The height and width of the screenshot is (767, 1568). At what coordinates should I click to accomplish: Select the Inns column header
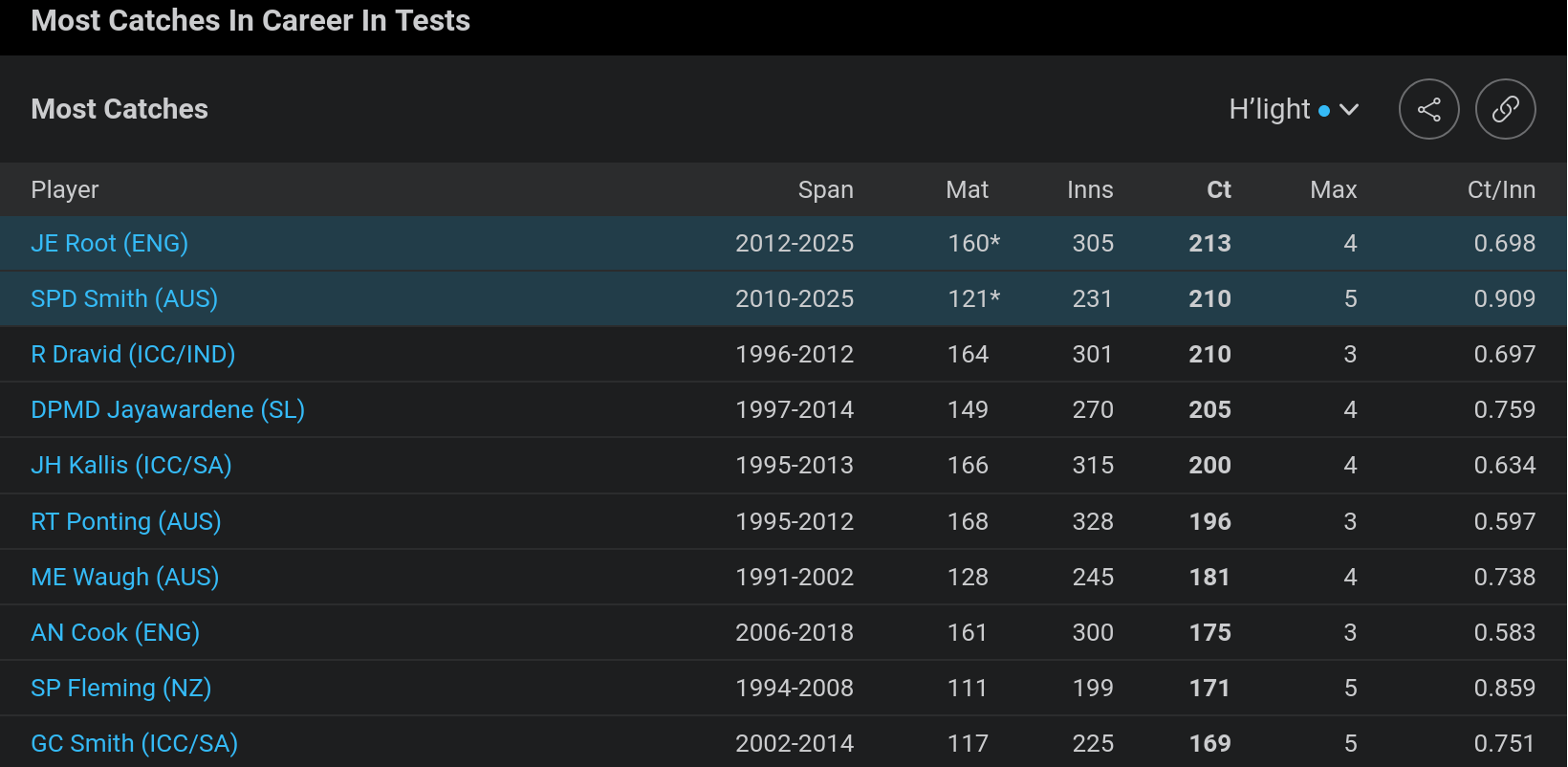click(1090, 189)
